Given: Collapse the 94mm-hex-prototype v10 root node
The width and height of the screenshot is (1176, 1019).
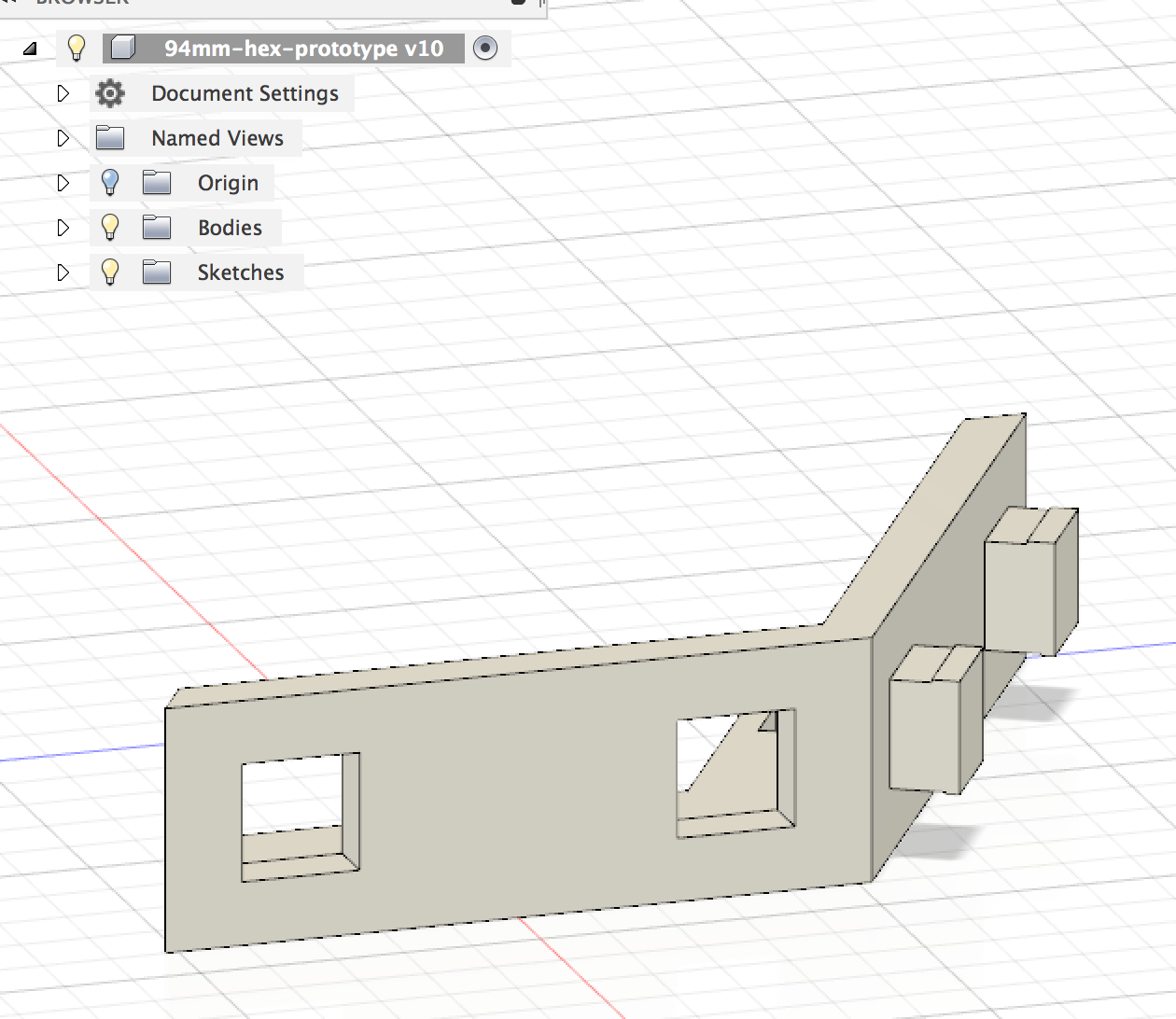Looking at the screenshot, I should point(30,49).
